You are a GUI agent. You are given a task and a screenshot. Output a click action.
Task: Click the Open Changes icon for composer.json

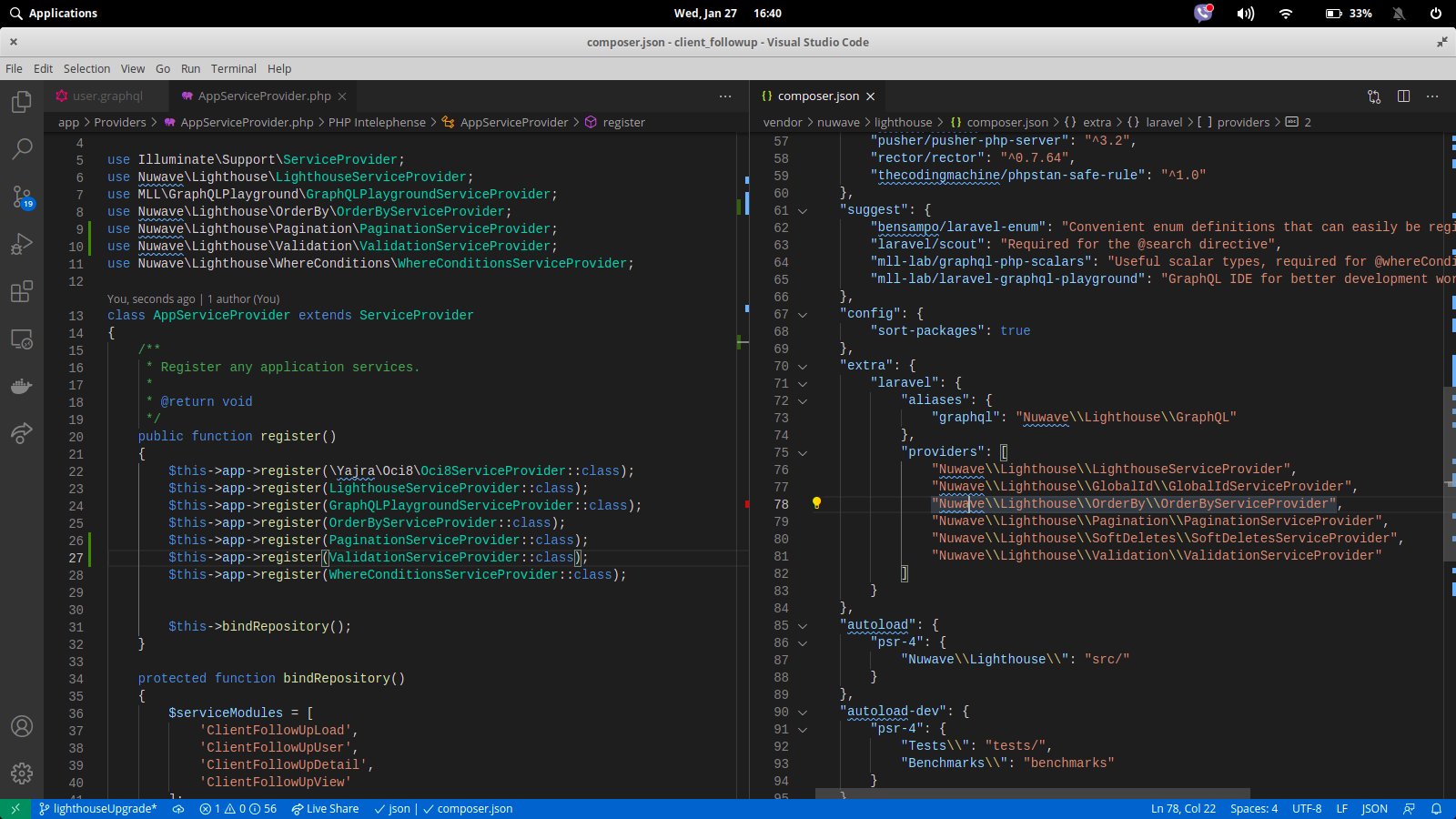click(x=1374, y=96)
